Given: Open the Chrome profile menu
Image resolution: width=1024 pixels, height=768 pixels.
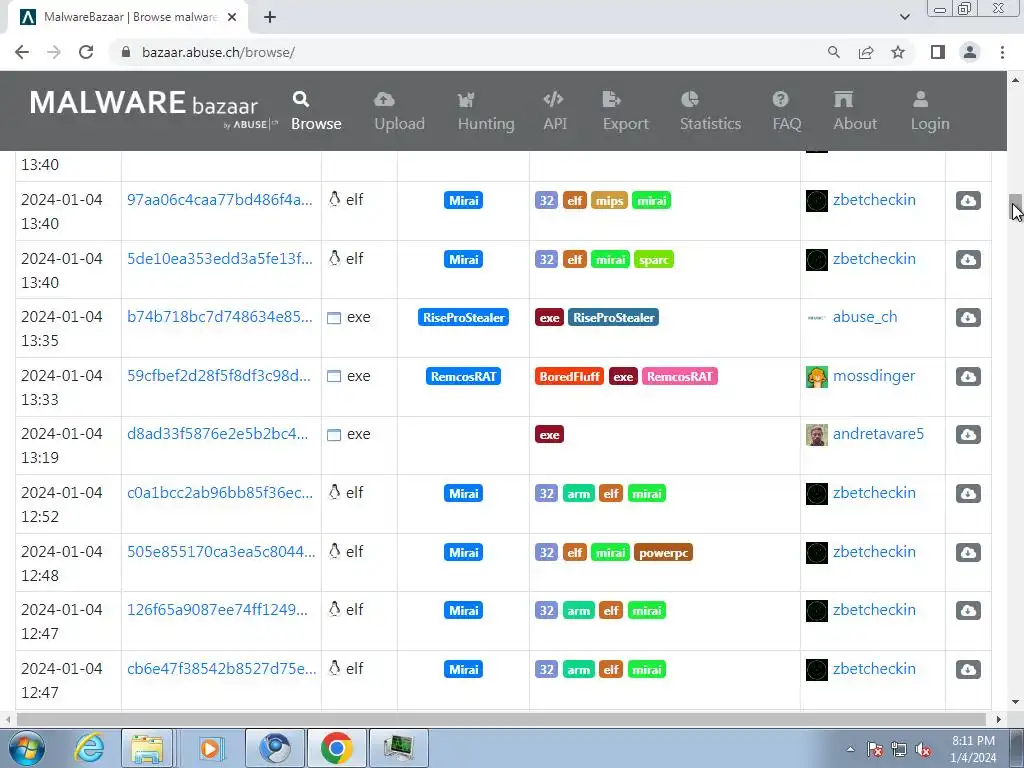Looking at the screenshot, I should point(970,52).
